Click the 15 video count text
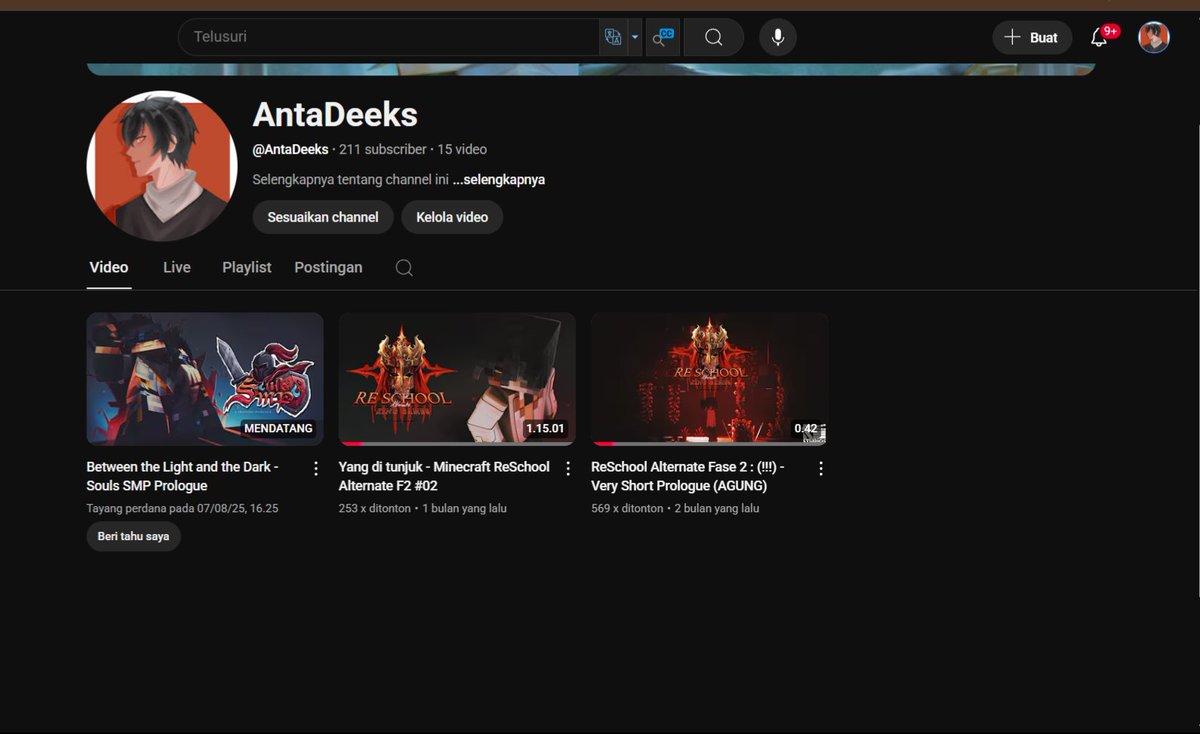 click(x=462, y=149)
